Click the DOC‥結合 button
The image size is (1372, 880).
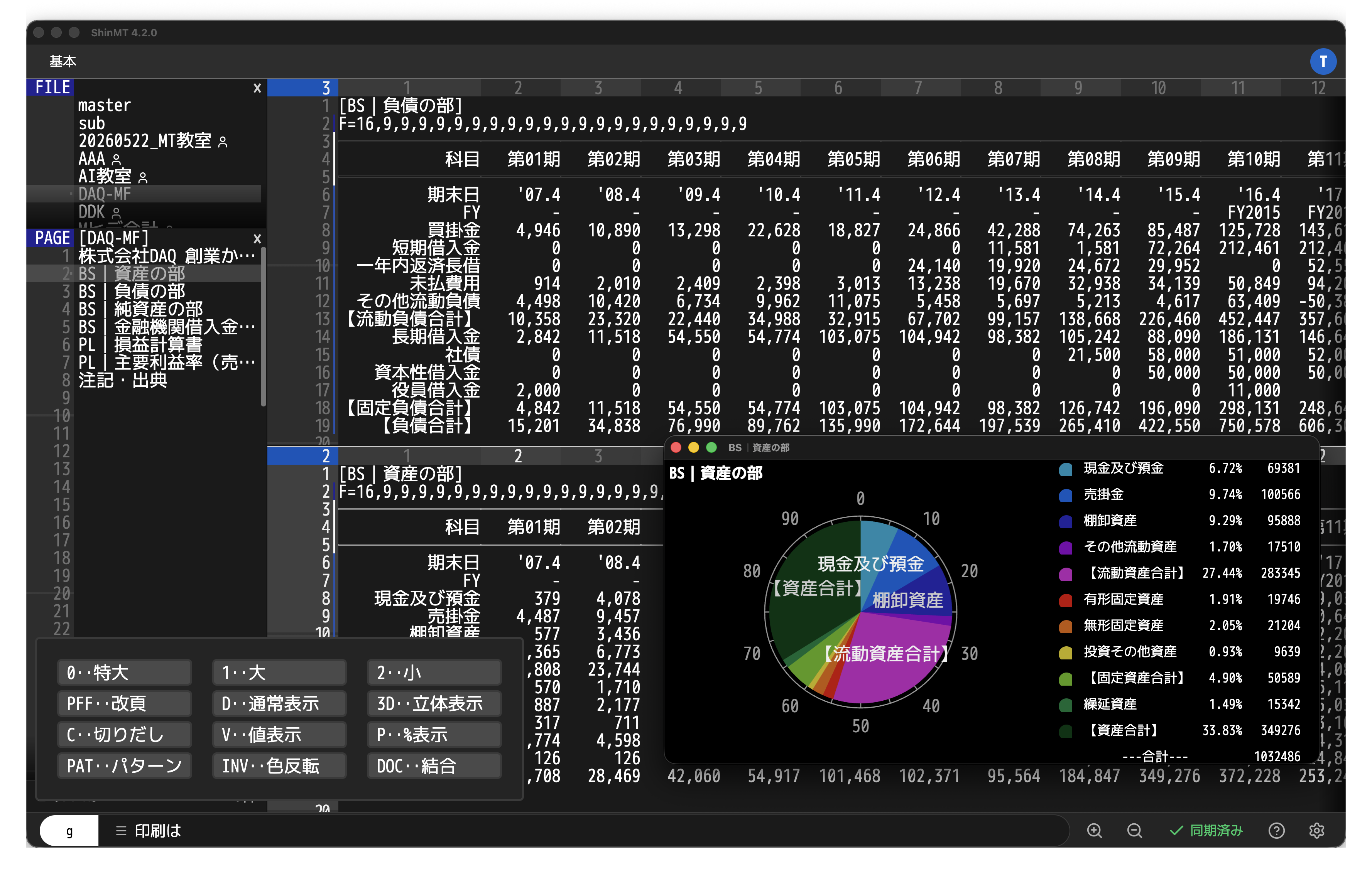click(x=434, y=766)
